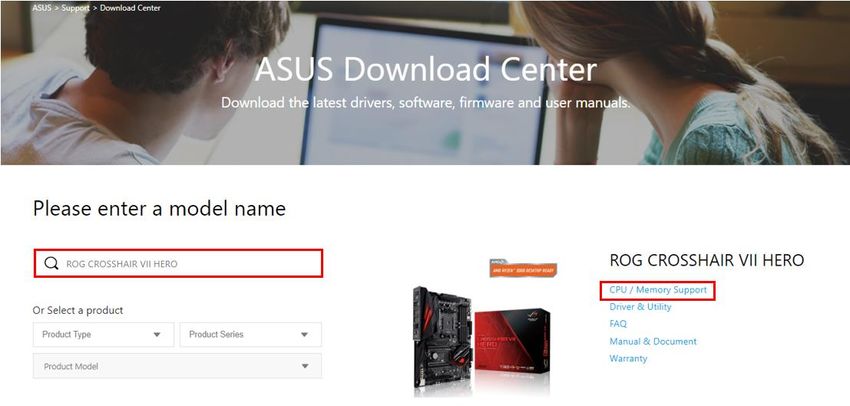Open Manual & Document link
This screenshot has height=406, width=850.
tap(653, 341)
